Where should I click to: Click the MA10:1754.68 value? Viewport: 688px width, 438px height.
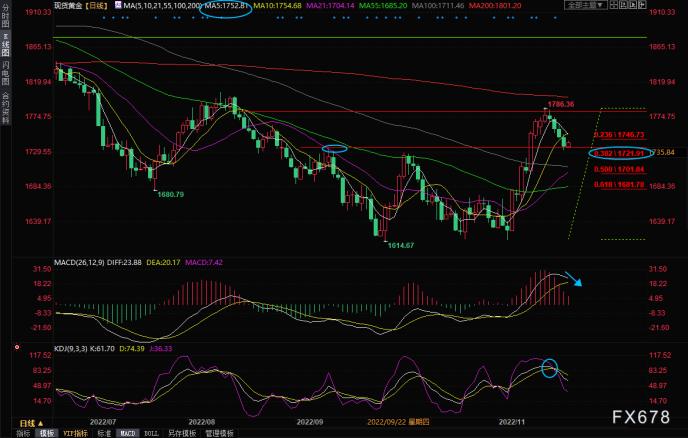point(277,6)
